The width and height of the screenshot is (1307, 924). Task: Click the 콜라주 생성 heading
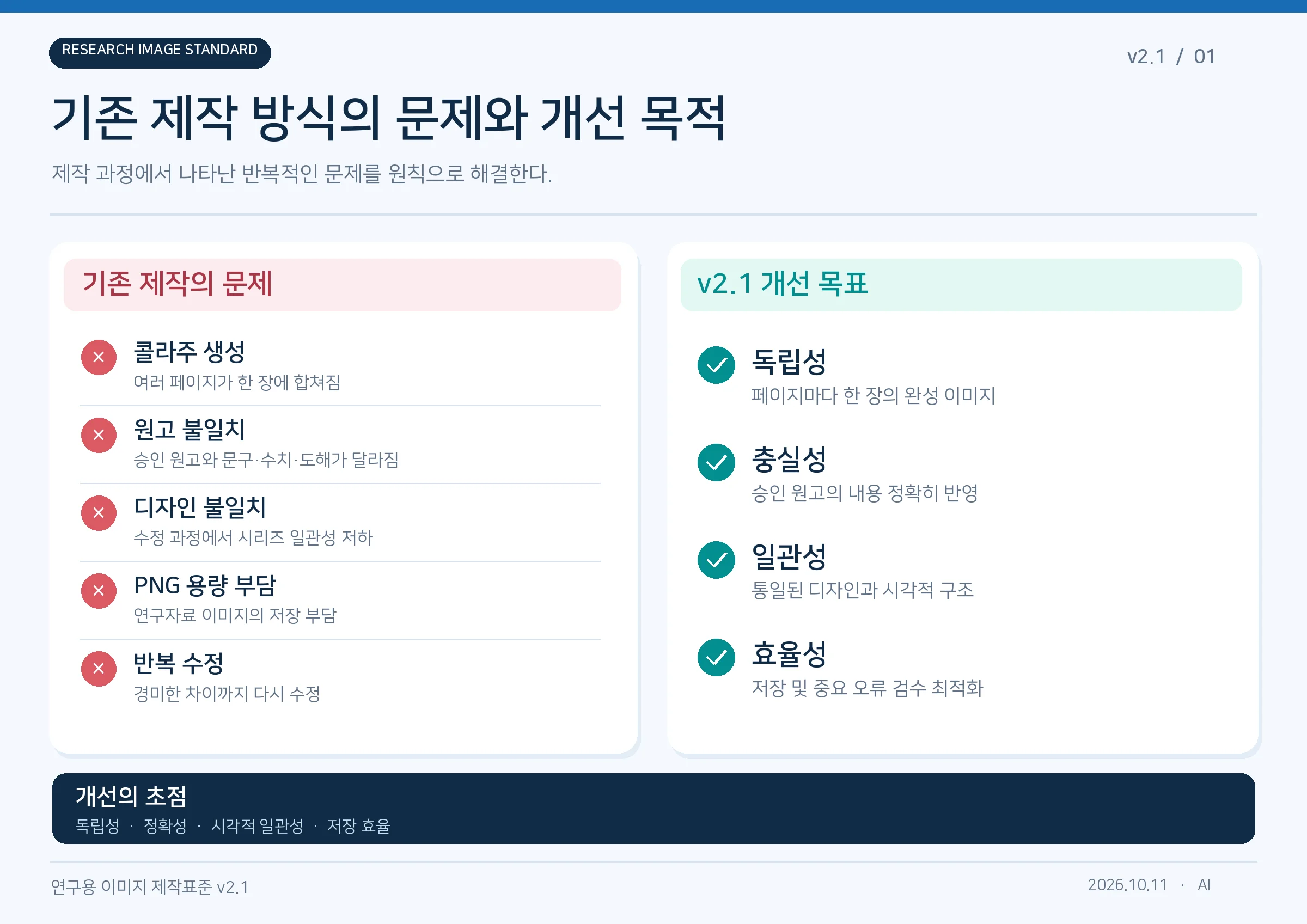point(189,352)
